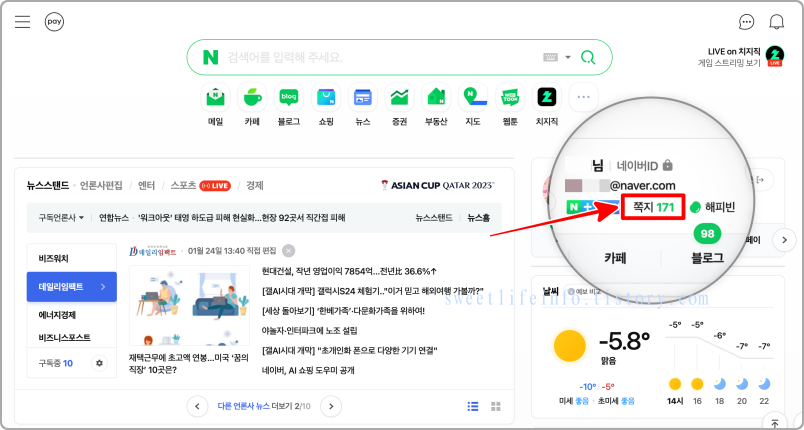Image resolution: width=804 pixels, height=430 pixels.
Task: Show more services with ellipsis icon
Action: [x=584, y=97]
